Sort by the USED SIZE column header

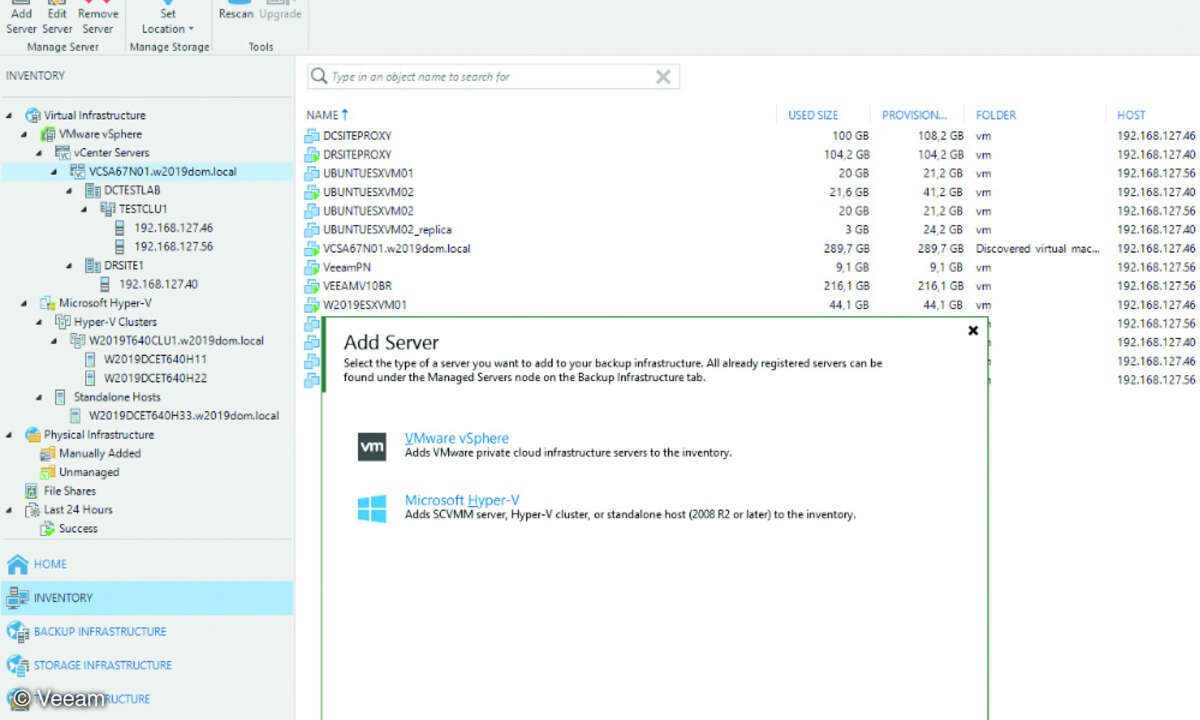pos(813,115)
